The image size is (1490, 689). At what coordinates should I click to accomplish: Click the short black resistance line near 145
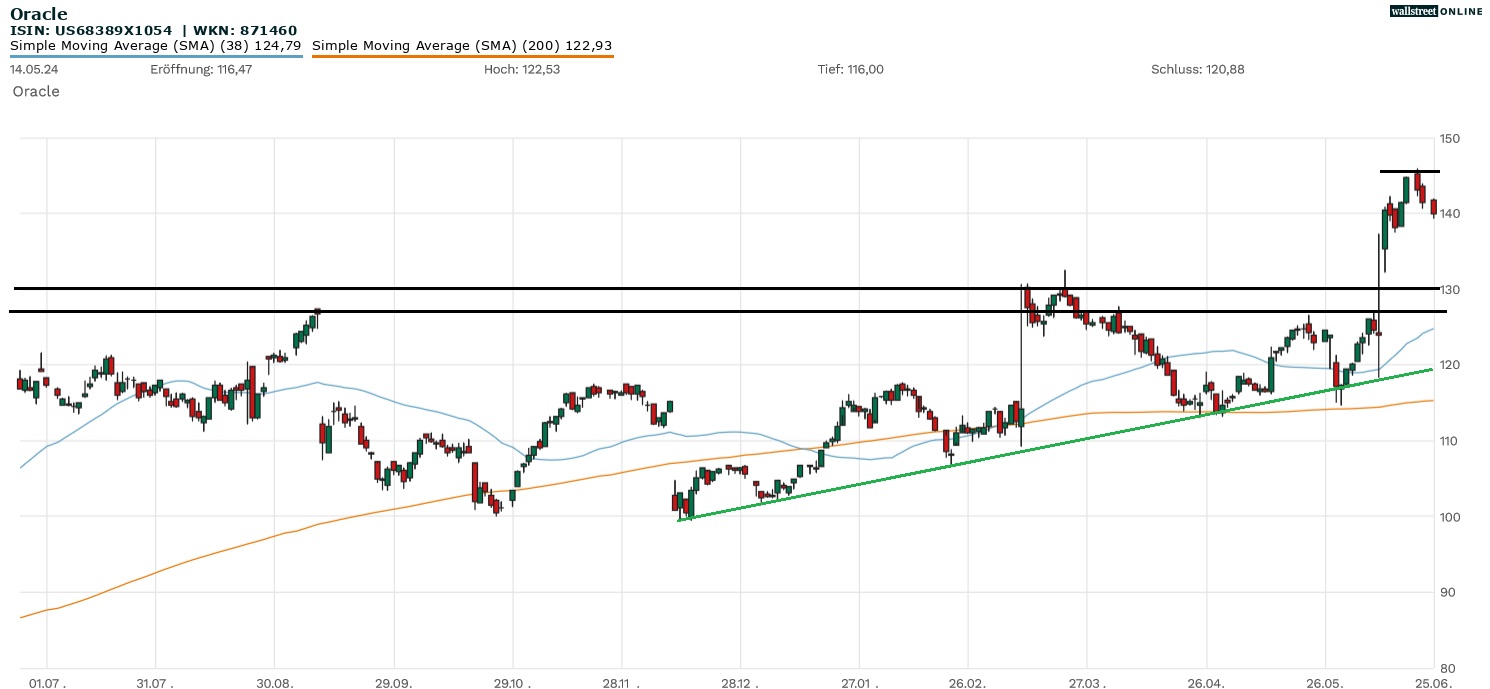(x=1409, y=171)
